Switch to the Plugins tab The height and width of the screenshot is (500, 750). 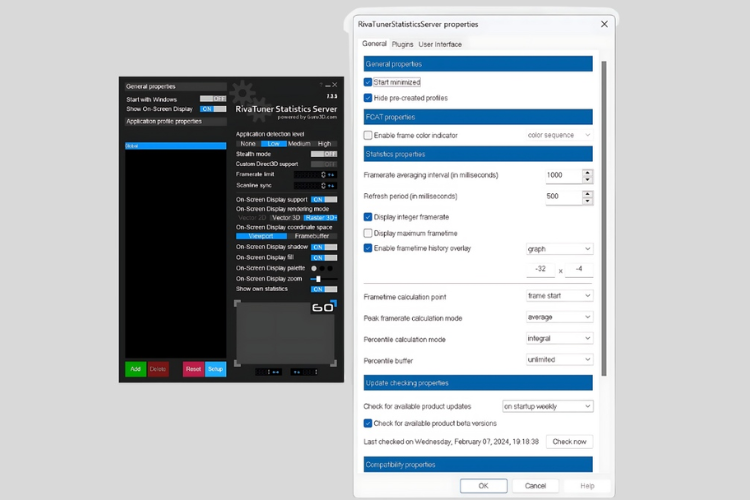coord(402,44)
